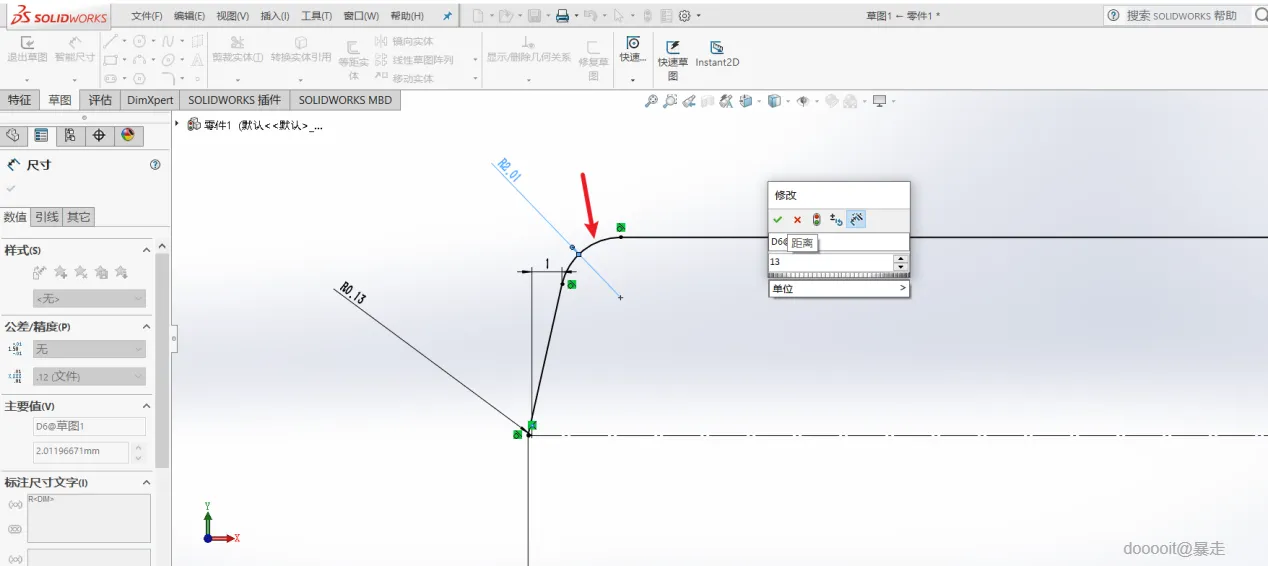
Task: Open 显示/删除几何关系 relations tool
Action: click(528, 50)
